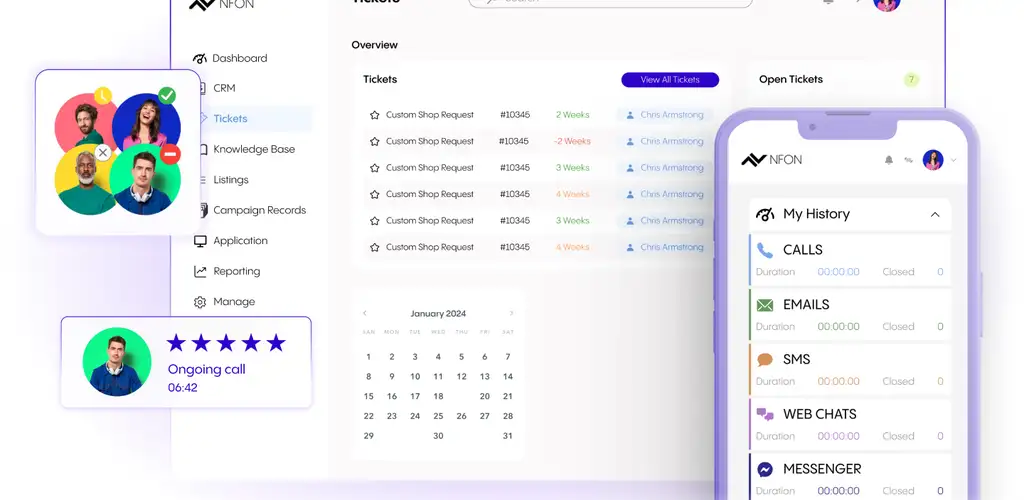Click the Application monitor icon
This screenshot has width=1024, height=500.
click(200, 241)
